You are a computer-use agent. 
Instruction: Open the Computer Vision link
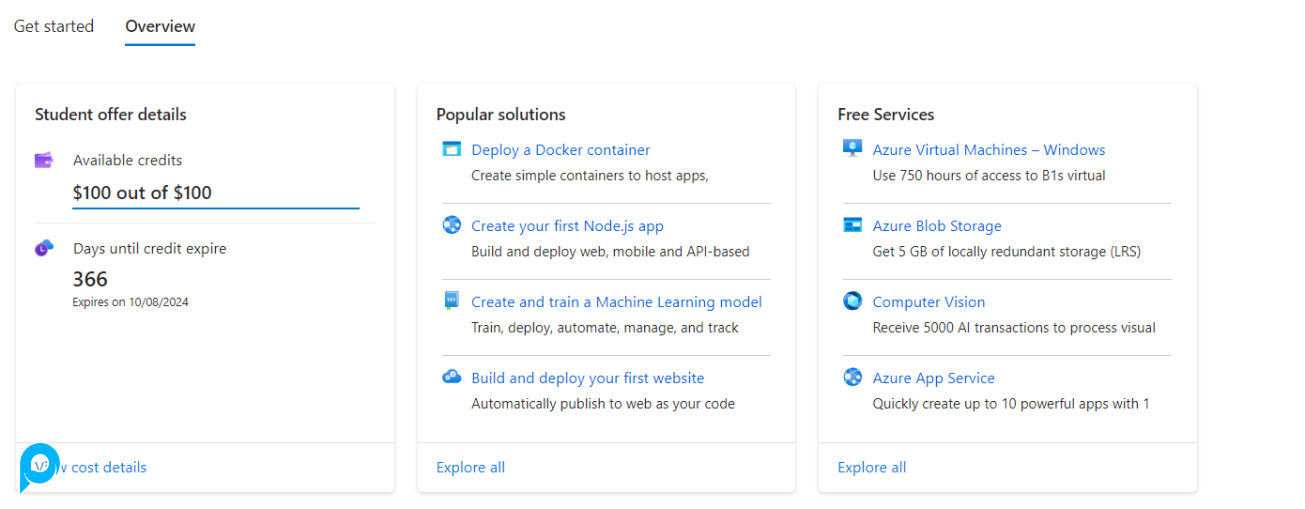[929, 302]
